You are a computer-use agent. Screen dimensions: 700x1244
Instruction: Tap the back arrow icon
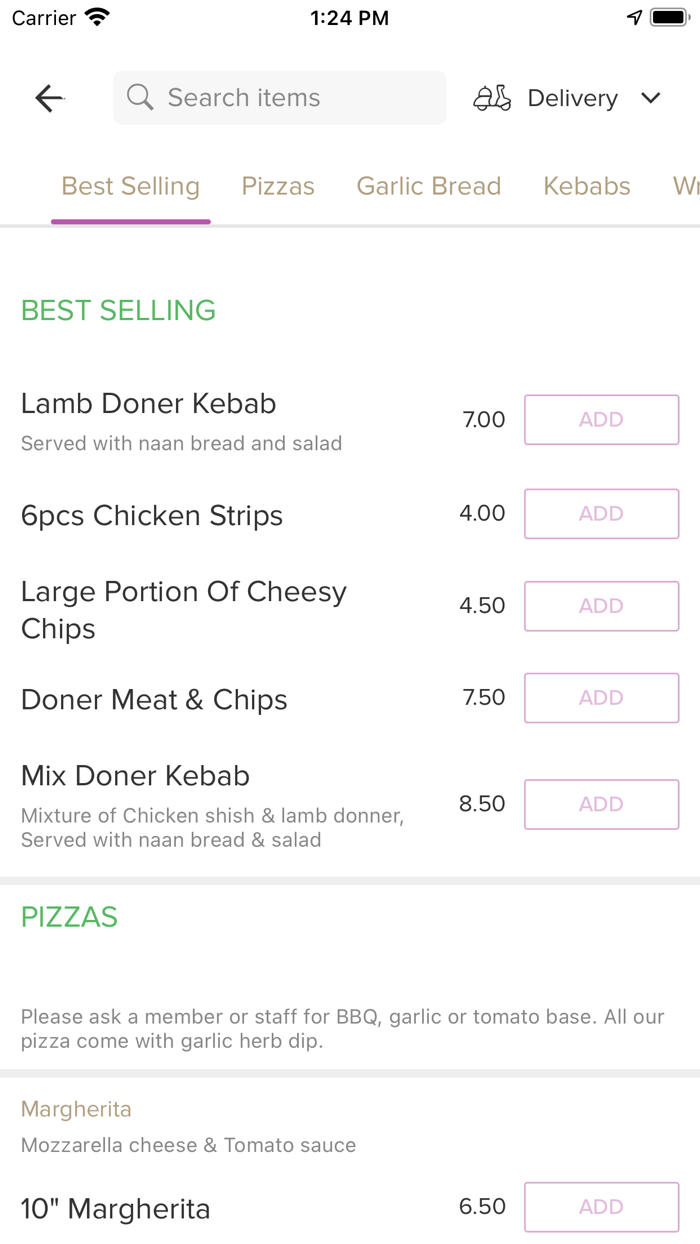pos(48,97)
